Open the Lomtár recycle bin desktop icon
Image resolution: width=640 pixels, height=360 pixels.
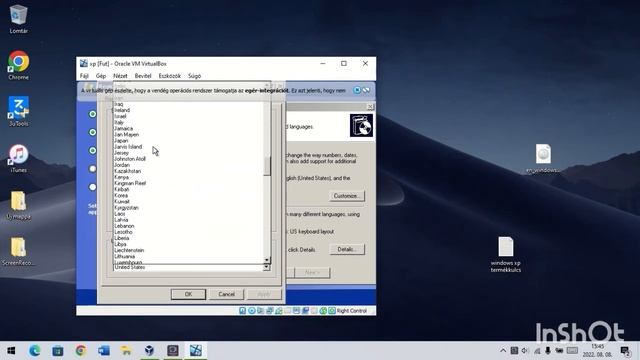(18, 18)
